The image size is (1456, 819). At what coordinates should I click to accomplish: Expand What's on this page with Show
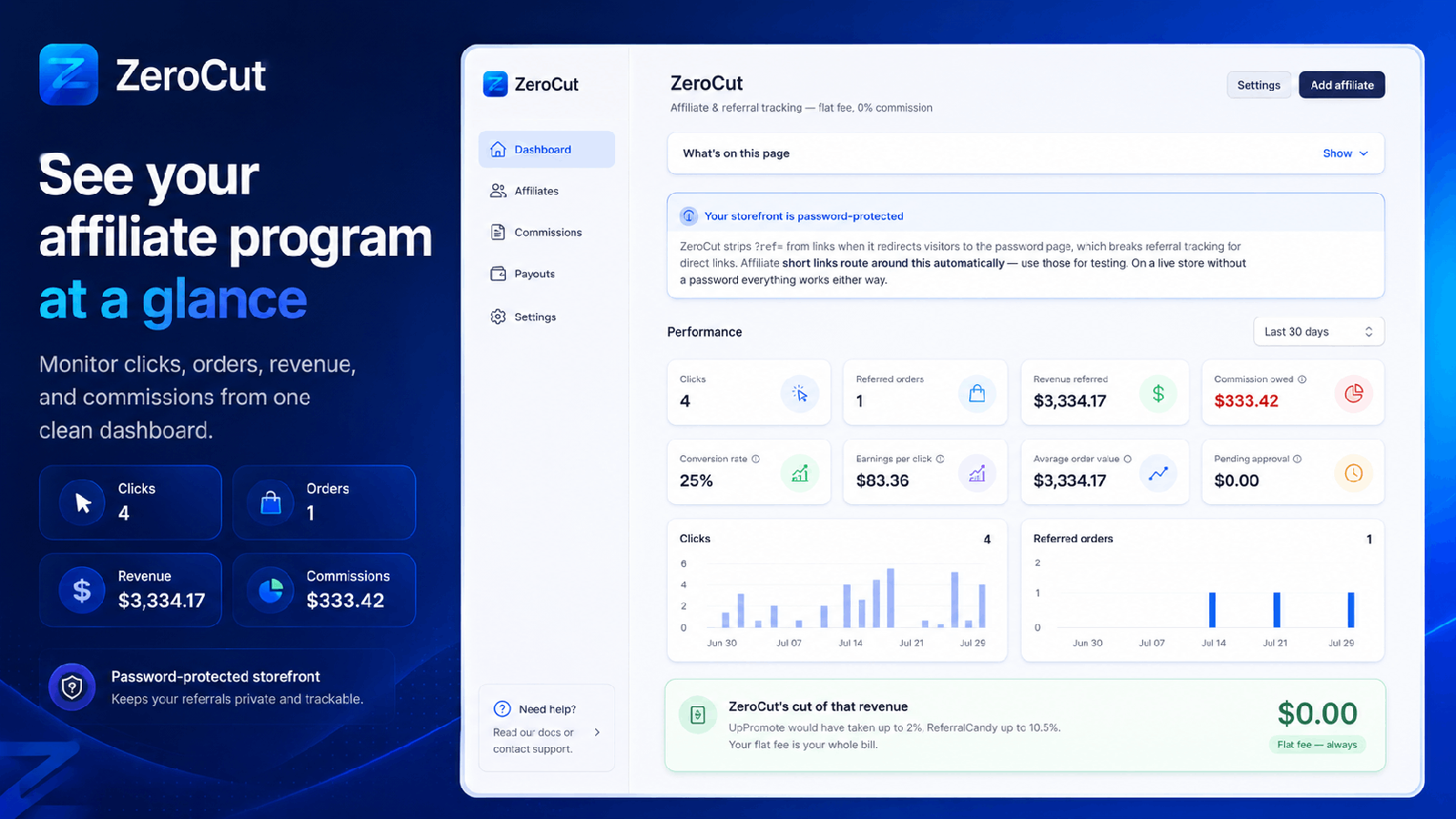[1345, 154]
